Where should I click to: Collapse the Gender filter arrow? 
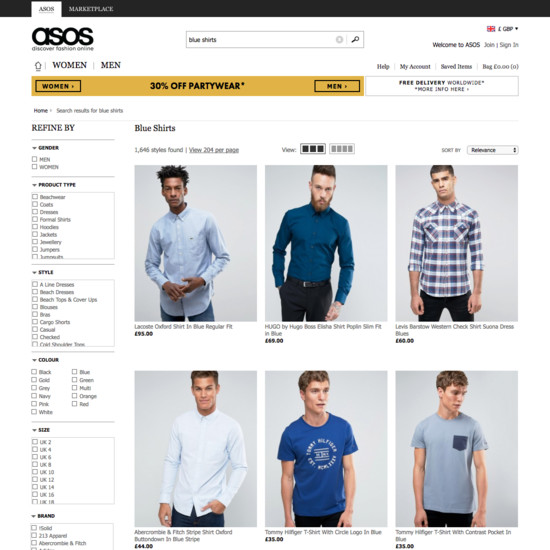[34, 148]
